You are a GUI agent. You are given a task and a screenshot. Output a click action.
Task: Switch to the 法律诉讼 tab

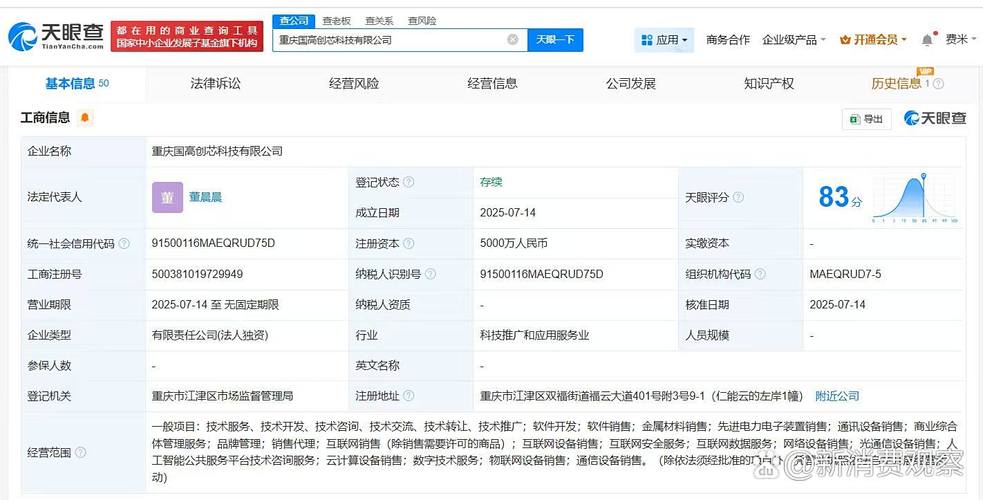point(215,83)
